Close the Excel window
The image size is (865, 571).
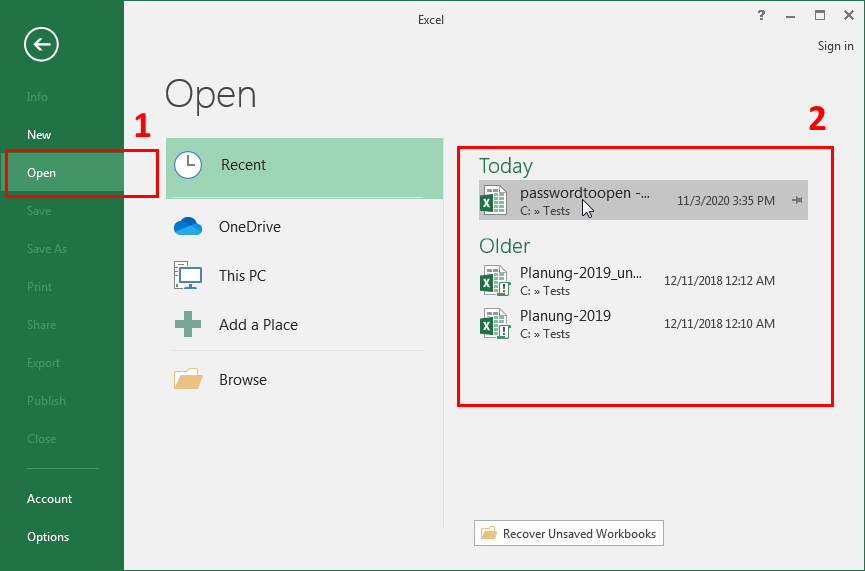[x=849, y=15]
